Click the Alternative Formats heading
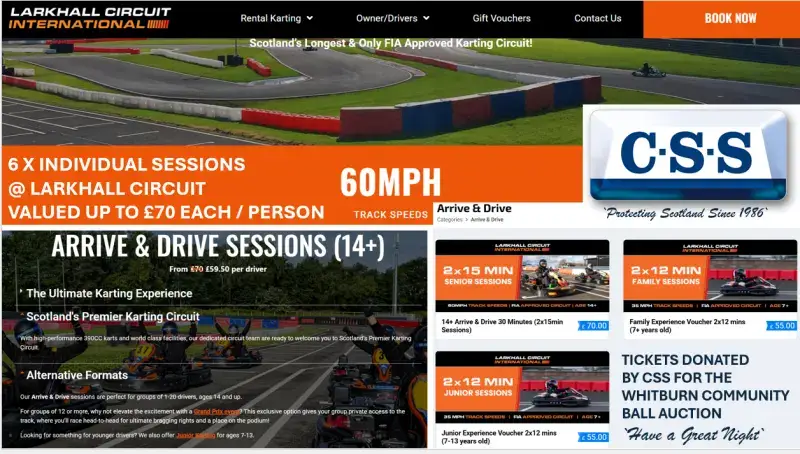This screenshot has width=800, height=454. (x=77, y=375)
